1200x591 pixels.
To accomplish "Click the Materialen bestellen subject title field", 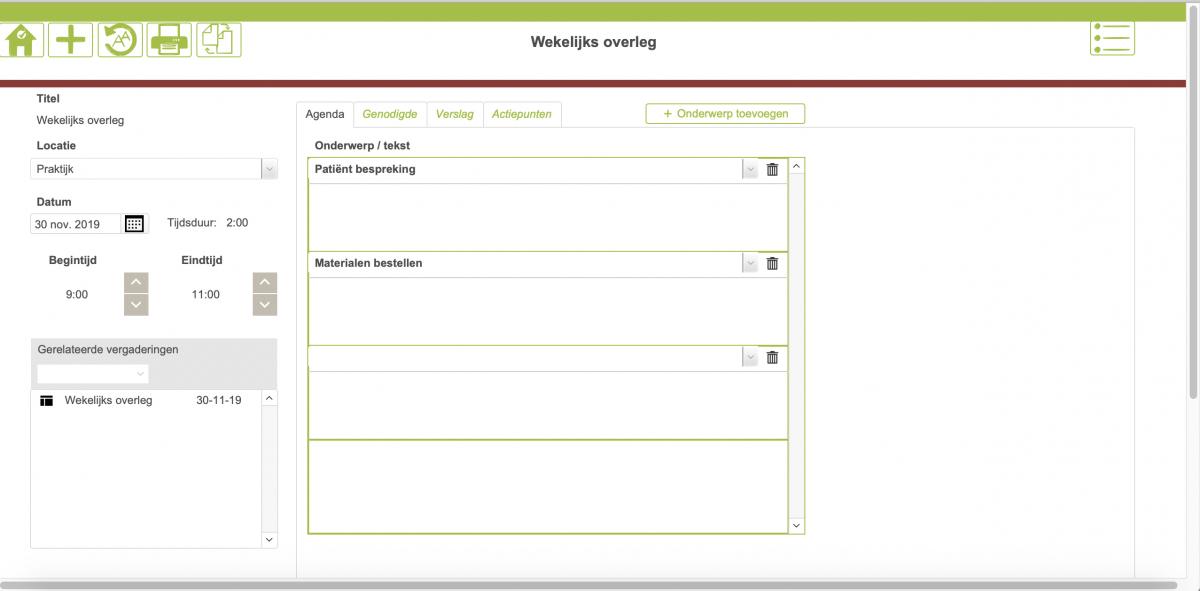I will [x=526, y=263].
